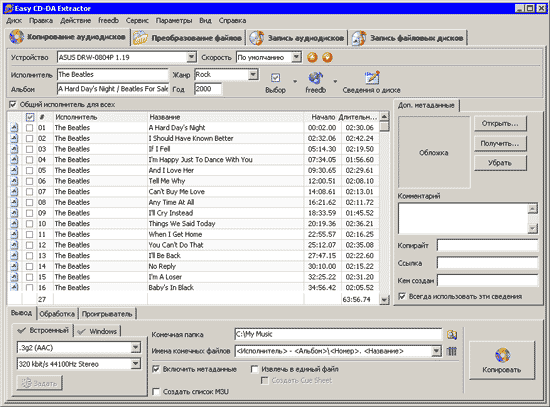Expand the Устройство ASUS DRW drive dropdown

(x=191, y=57)
